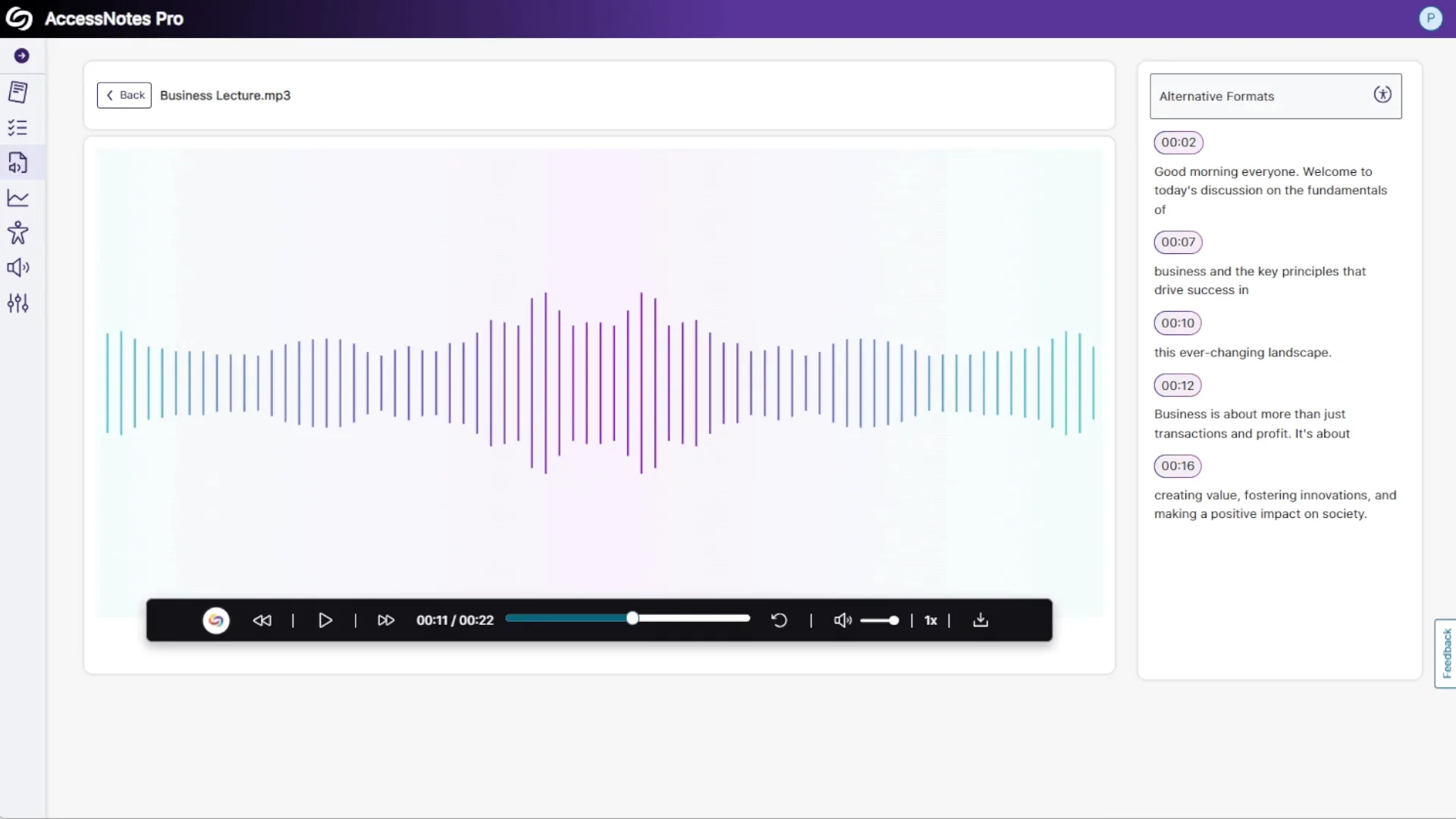Click the audio progress seek bar
This screenshot has width=1456, height=819.
(x=628, y=619)
